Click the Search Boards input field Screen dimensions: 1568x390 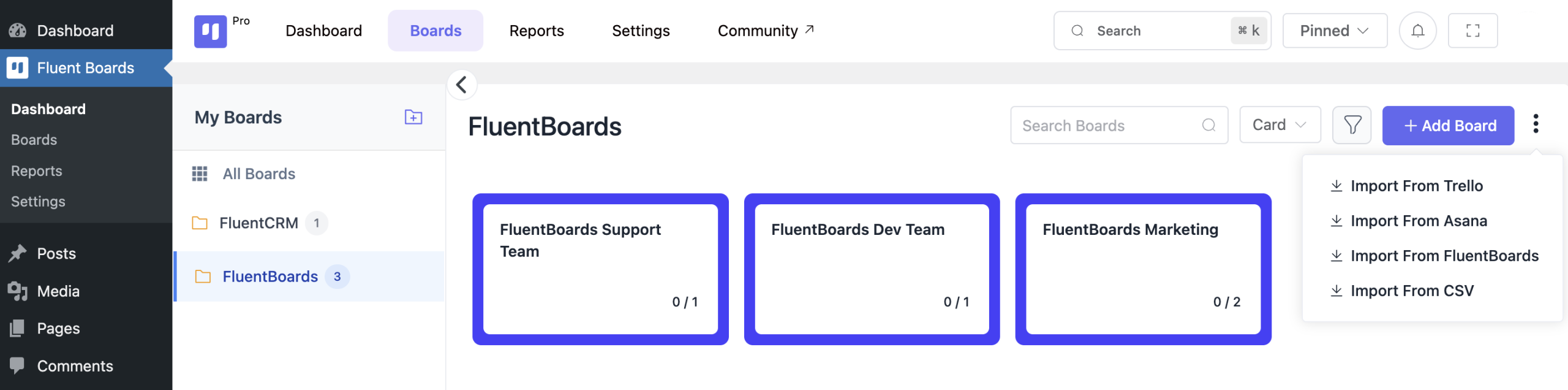pyautogui.click(x=1119, y=125)
